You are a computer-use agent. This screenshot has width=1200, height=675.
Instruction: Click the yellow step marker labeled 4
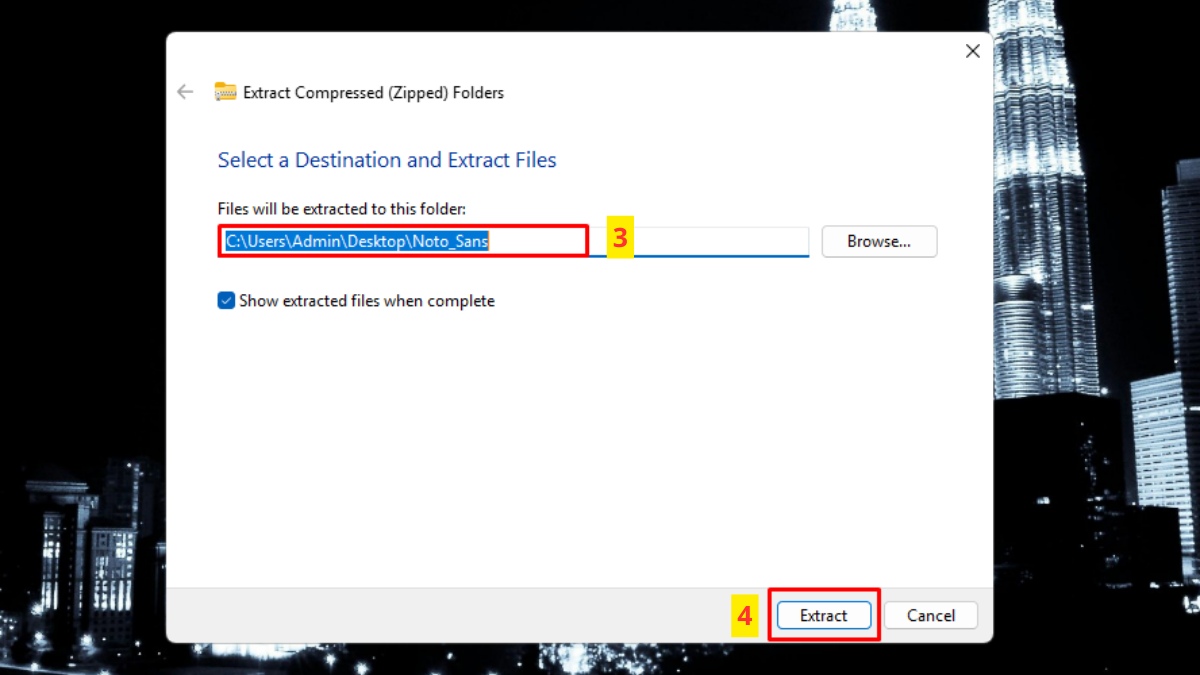pos(742,615)
